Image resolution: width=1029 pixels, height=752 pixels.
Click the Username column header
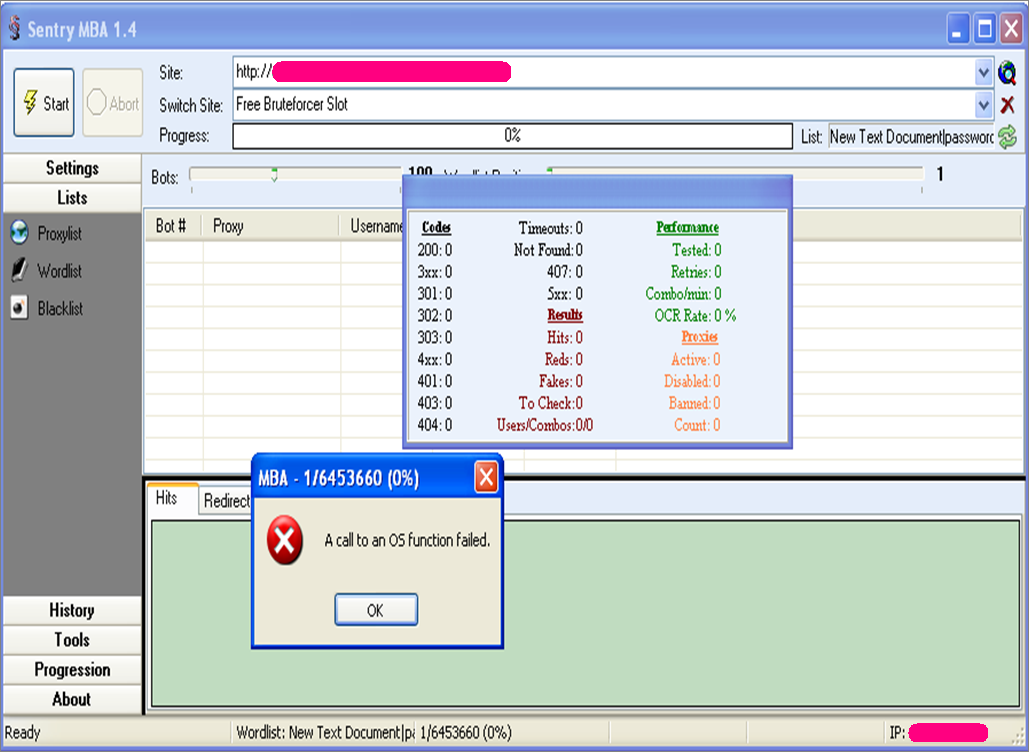(x=373, y=226)
